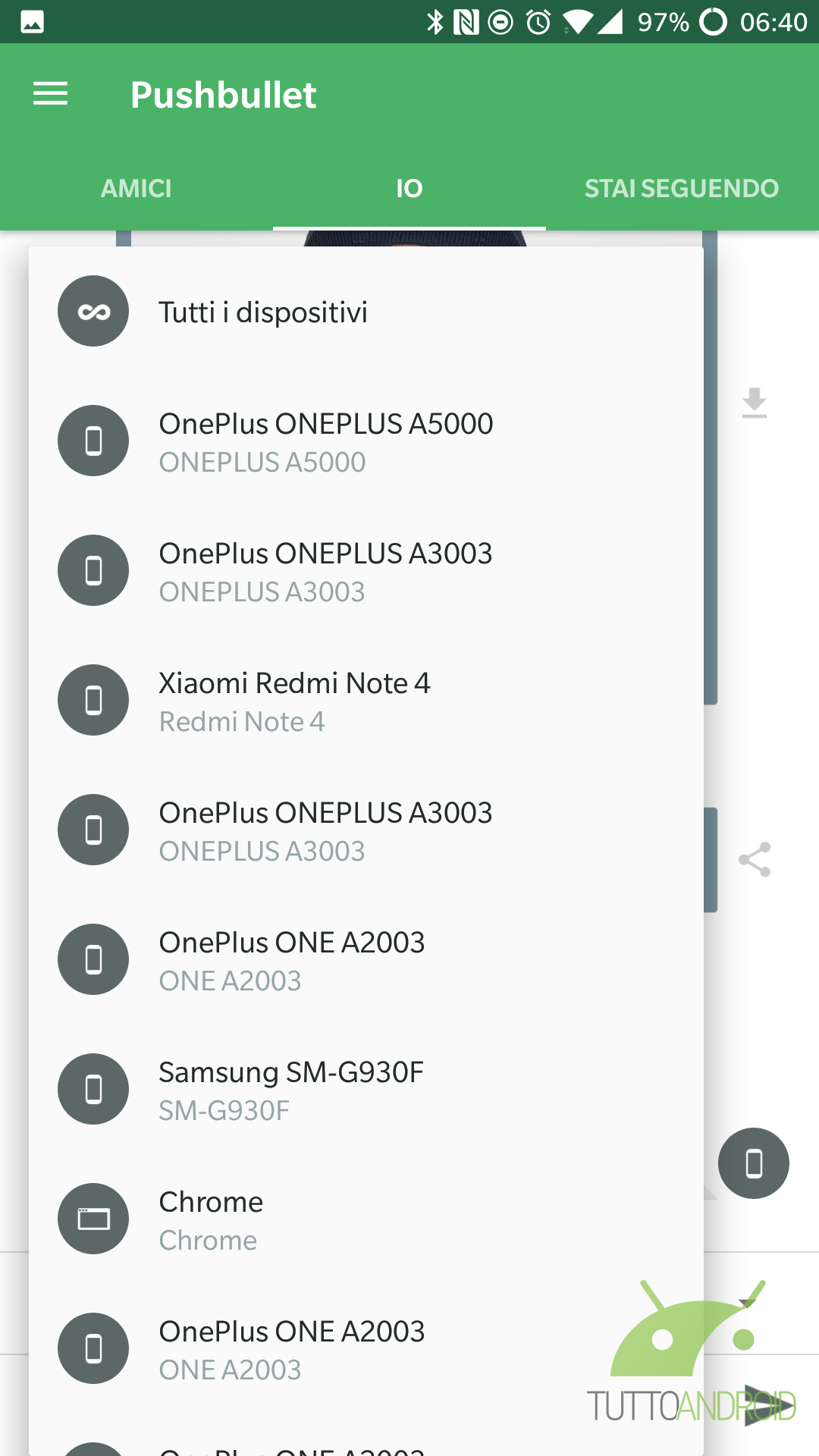Select the ONEPLUS A3003 entry directly below Xiaomi

click(x=366, y=830)
